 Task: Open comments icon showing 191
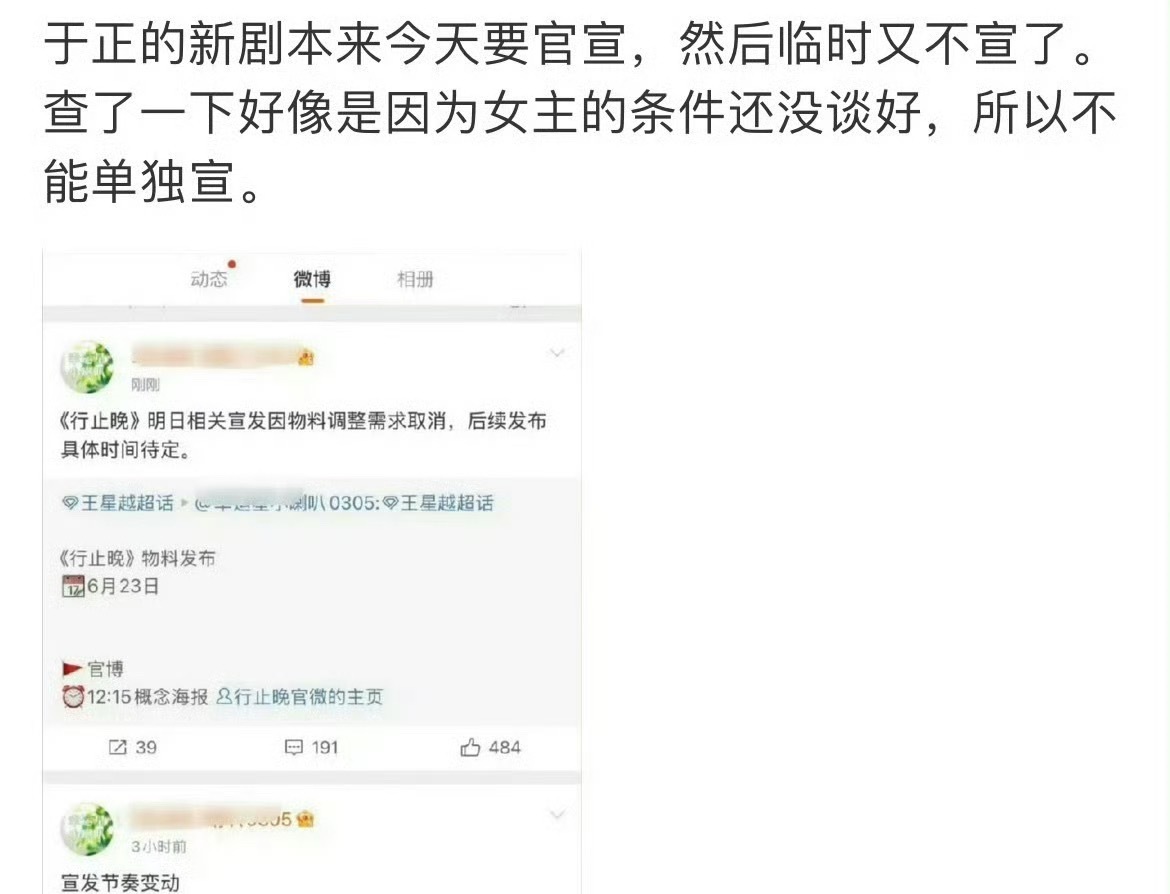point(312,747)
